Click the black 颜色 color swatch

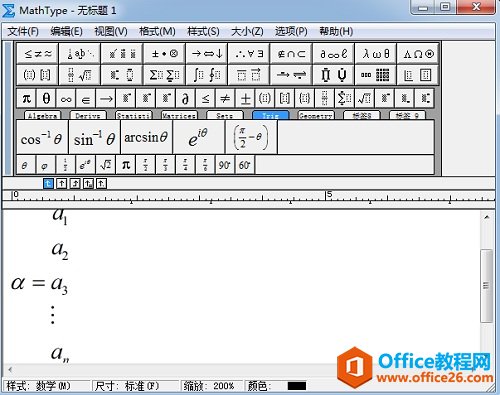click(x=297, y=386)
